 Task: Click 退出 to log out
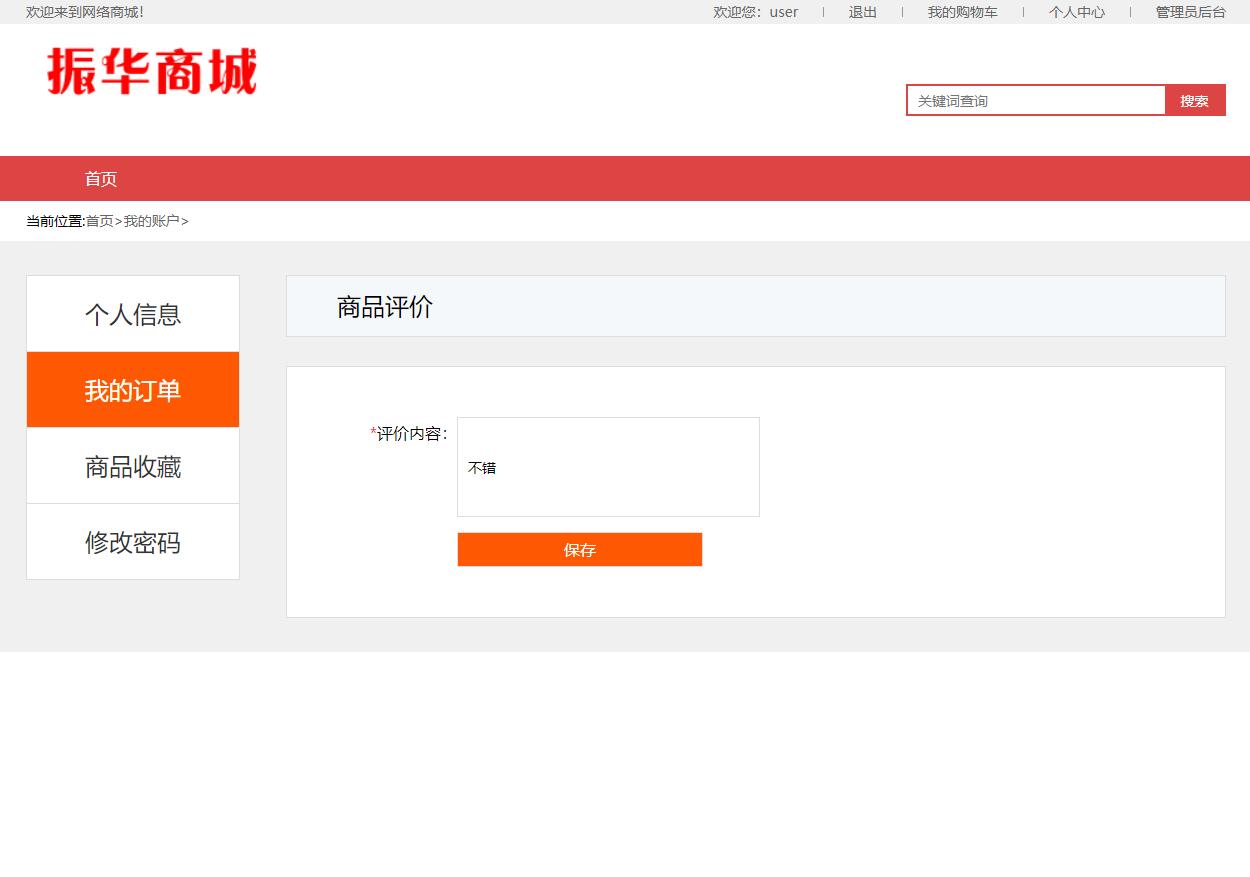(861, 12)
